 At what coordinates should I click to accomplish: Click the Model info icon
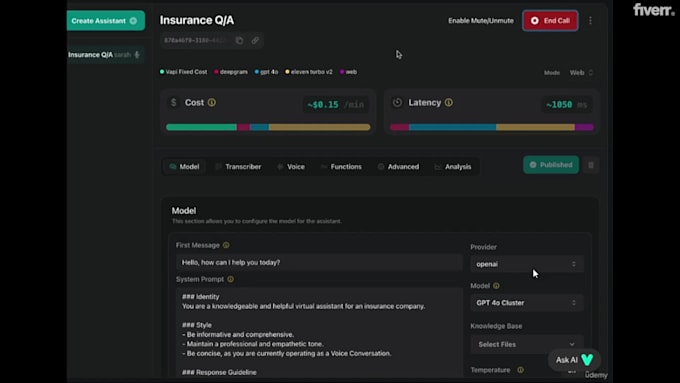[x=496, y=286]
